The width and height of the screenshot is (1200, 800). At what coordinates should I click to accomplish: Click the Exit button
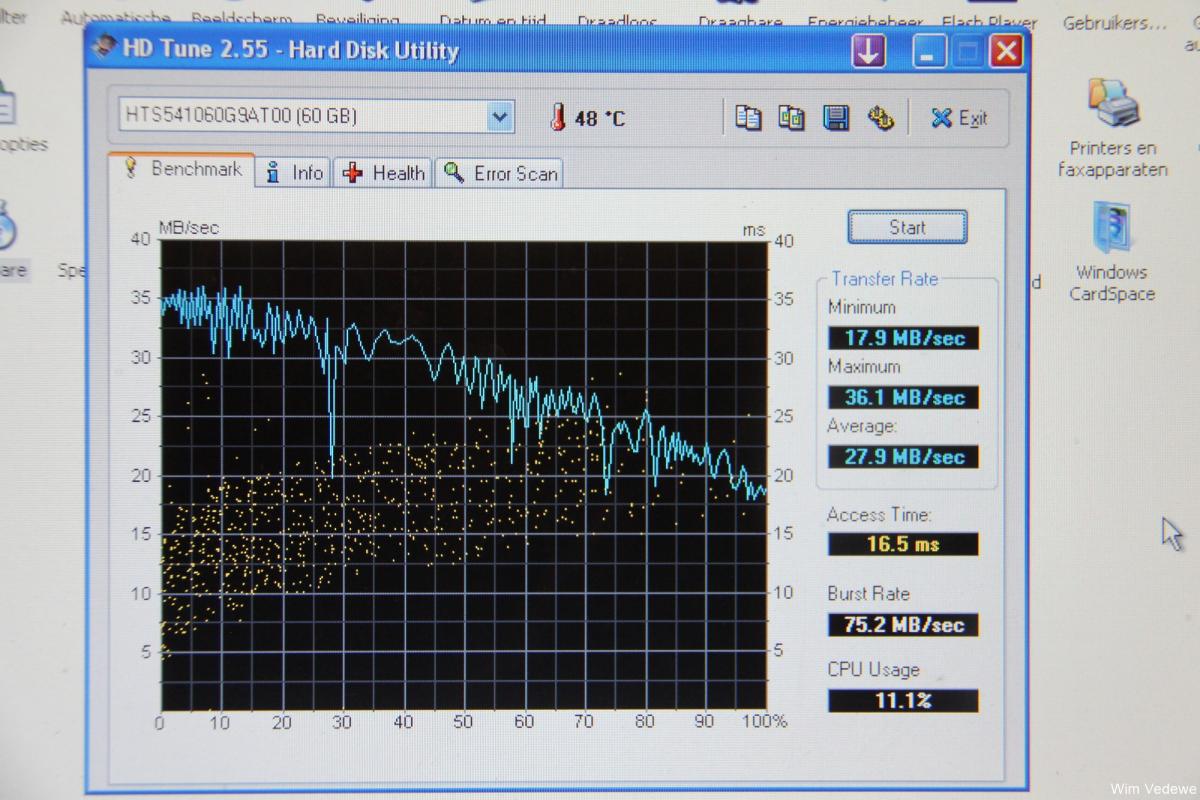958,118
